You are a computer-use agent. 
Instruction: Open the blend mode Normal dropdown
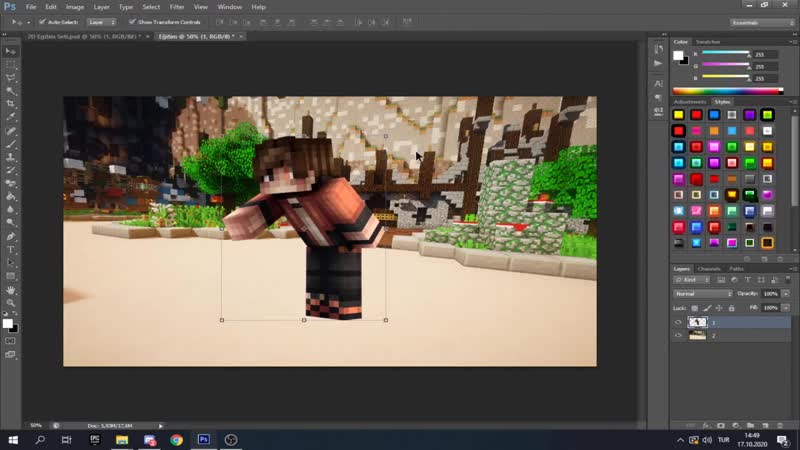703,294
